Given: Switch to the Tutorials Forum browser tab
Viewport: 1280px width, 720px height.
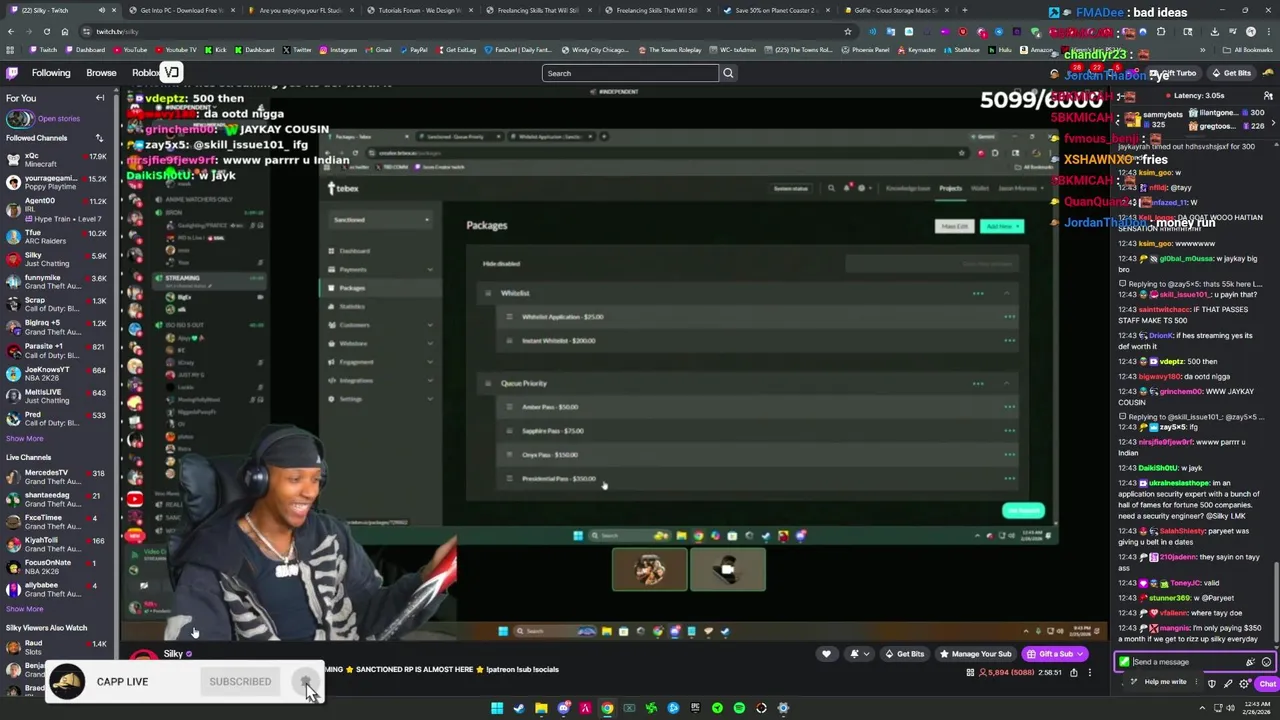Looking at the screenshot, I should [419, 10].
